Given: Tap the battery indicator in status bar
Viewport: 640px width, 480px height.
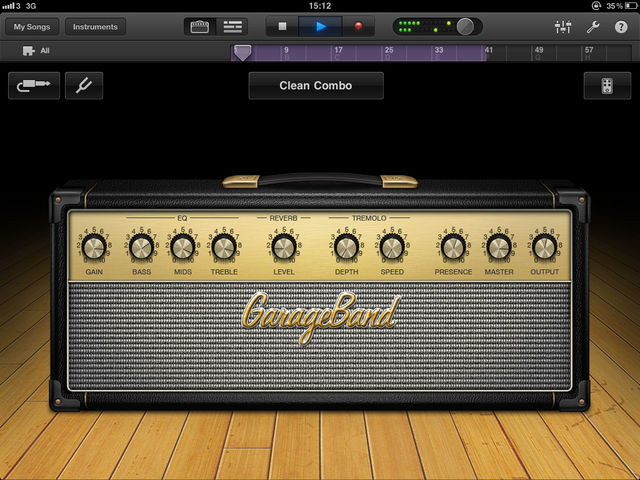Looking at the screenshot, I should pos(630,6).
